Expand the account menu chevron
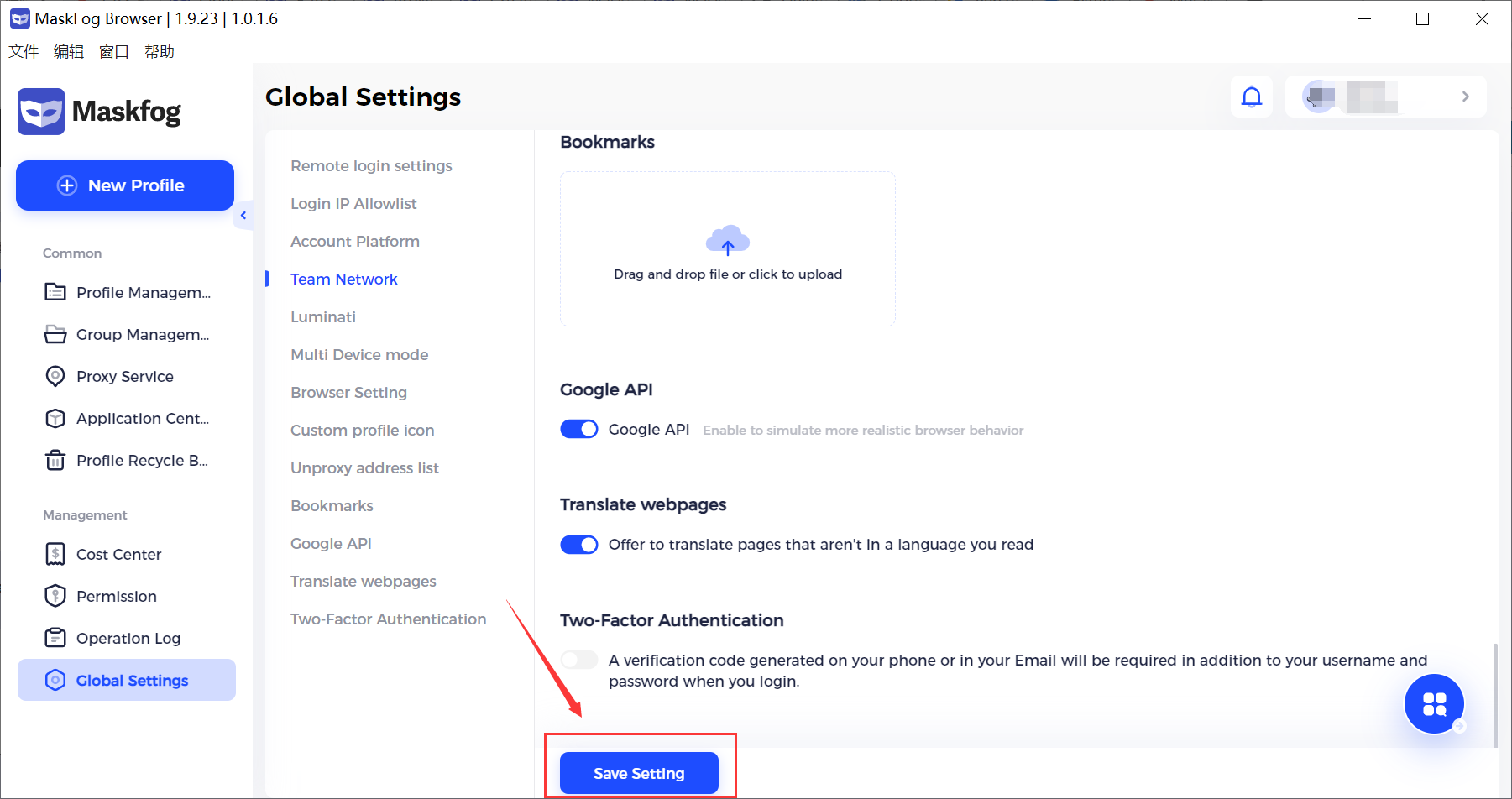The width and height of the screenshot is (1512, 799). [x=1466, y=97]
